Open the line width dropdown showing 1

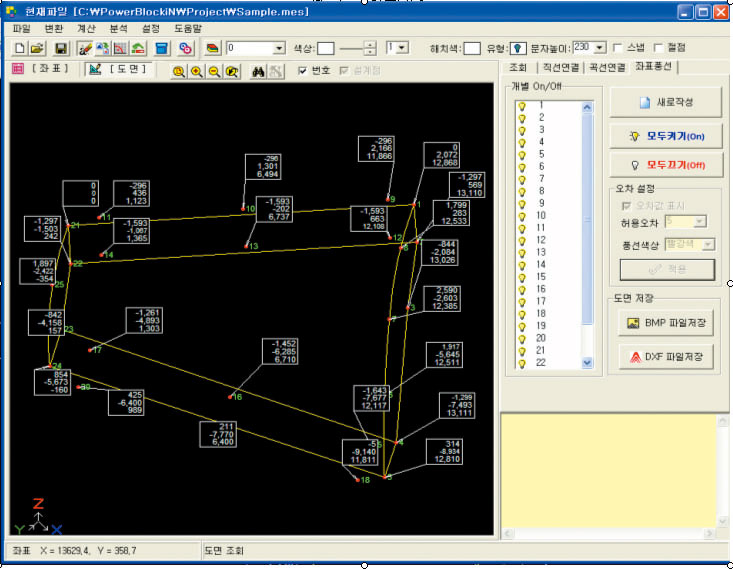pyautogui.click(x=402, y=47)
